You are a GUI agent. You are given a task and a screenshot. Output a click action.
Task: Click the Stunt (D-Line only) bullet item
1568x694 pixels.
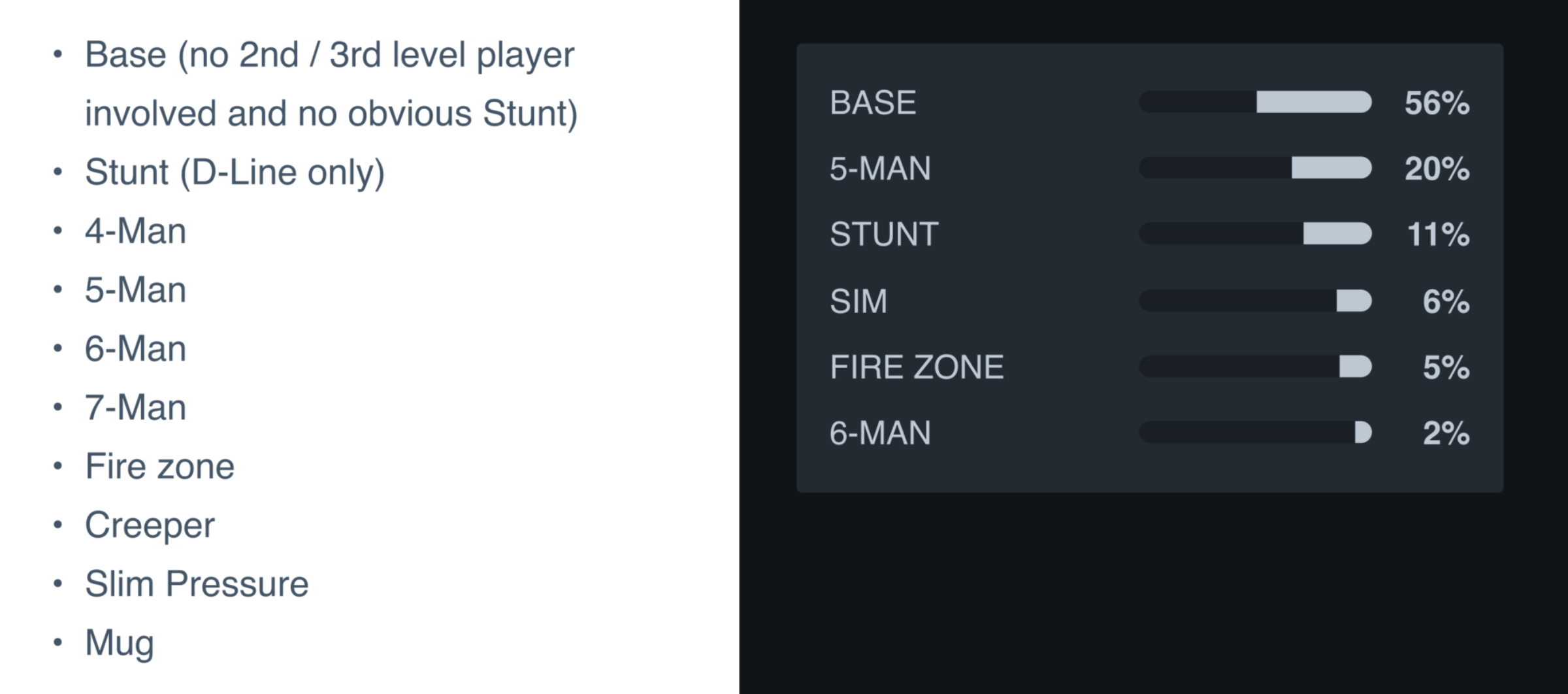[235, 173]
